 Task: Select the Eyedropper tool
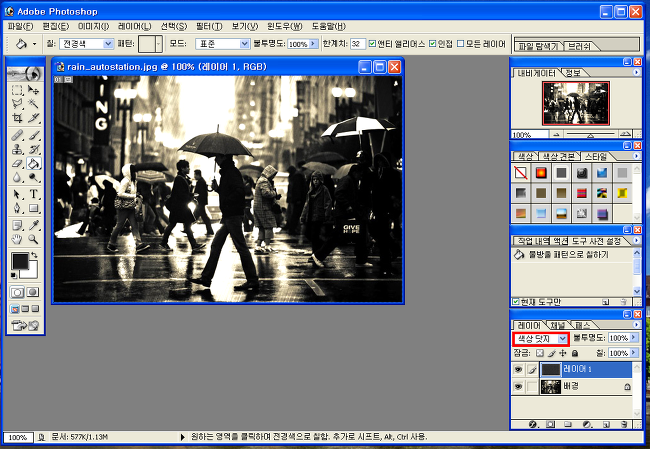tap(33, 225)
